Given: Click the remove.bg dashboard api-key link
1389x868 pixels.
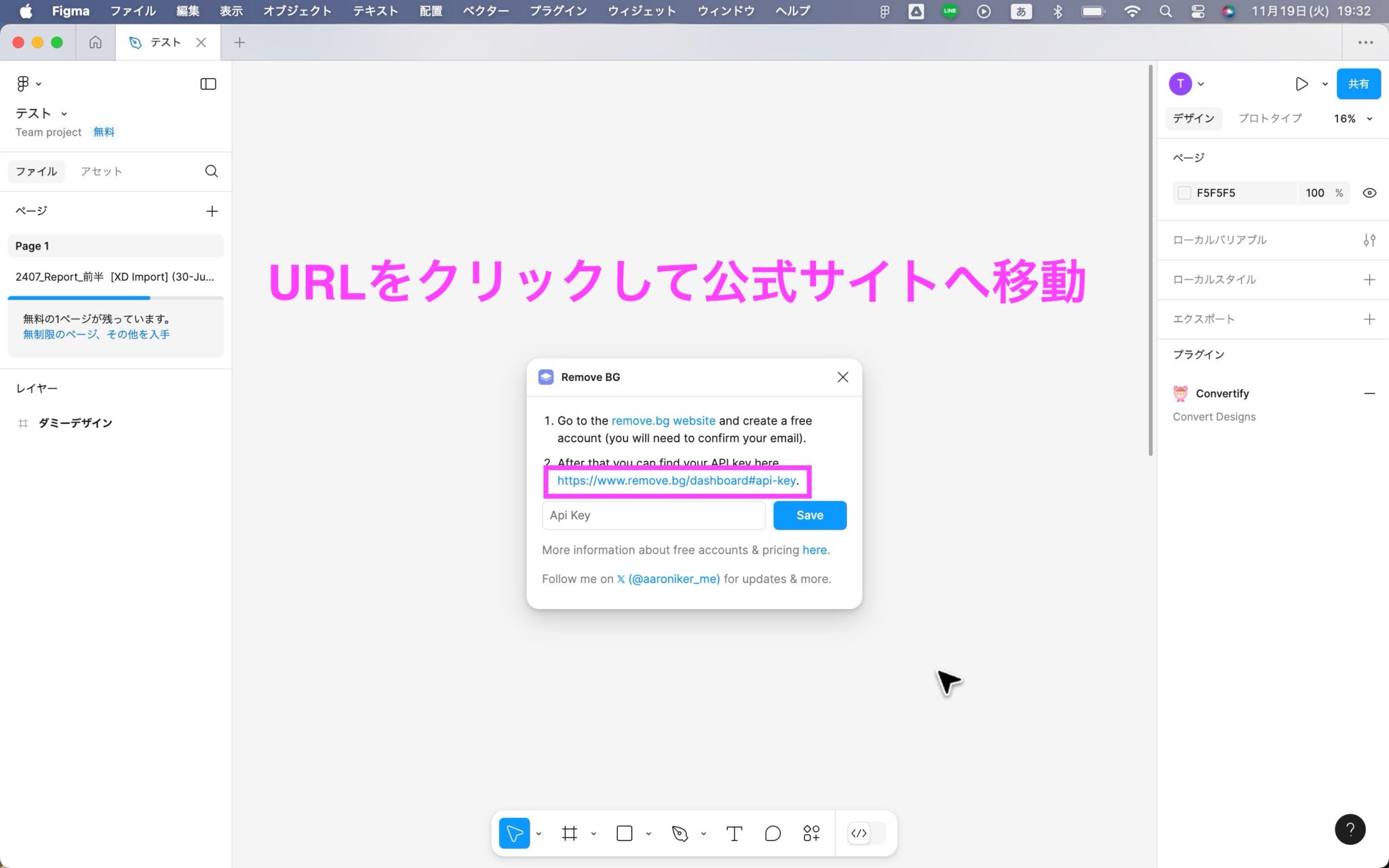Looking at the screenshot, I should [676, 481].
